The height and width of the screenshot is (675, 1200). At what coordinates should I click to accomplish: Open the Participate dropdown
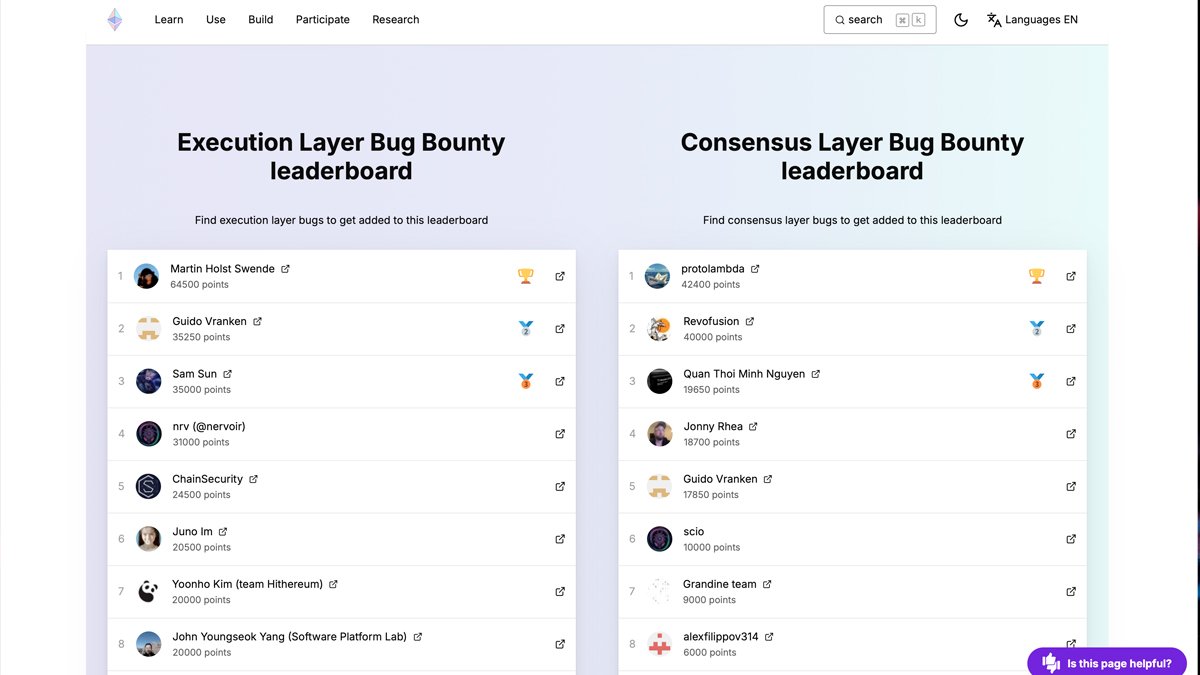pyautogui.click(x=322, y=19)
